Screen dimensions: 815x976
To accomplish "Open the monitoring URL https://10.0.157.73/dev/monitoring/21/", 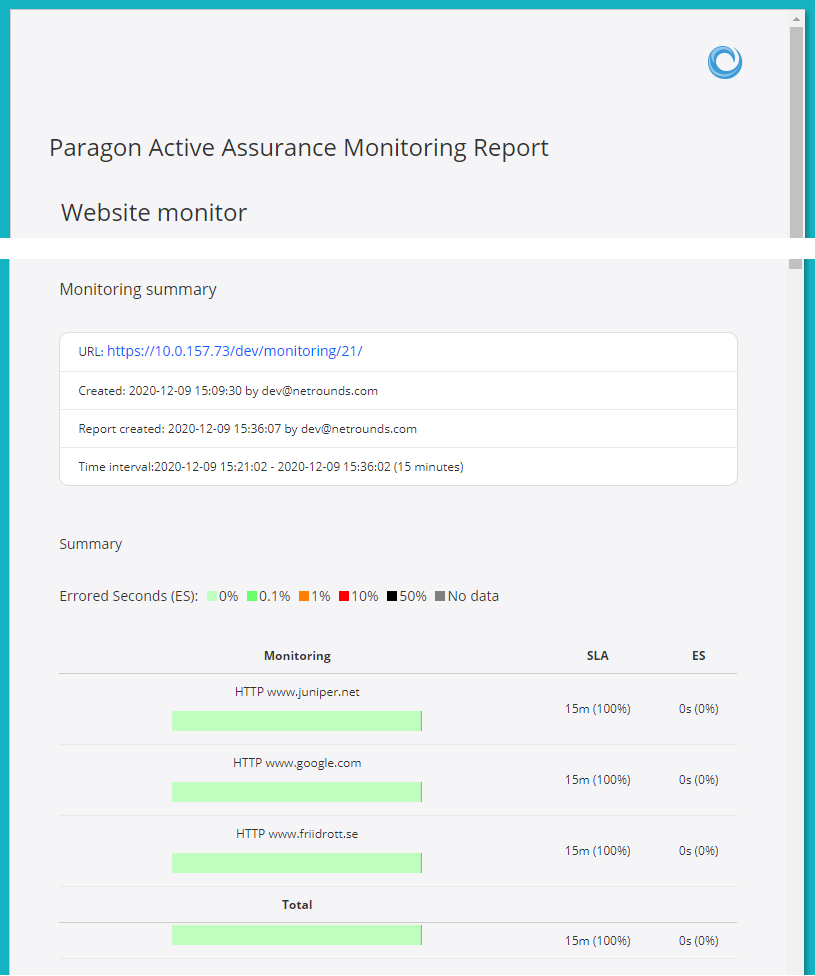I will click(235, 351).
